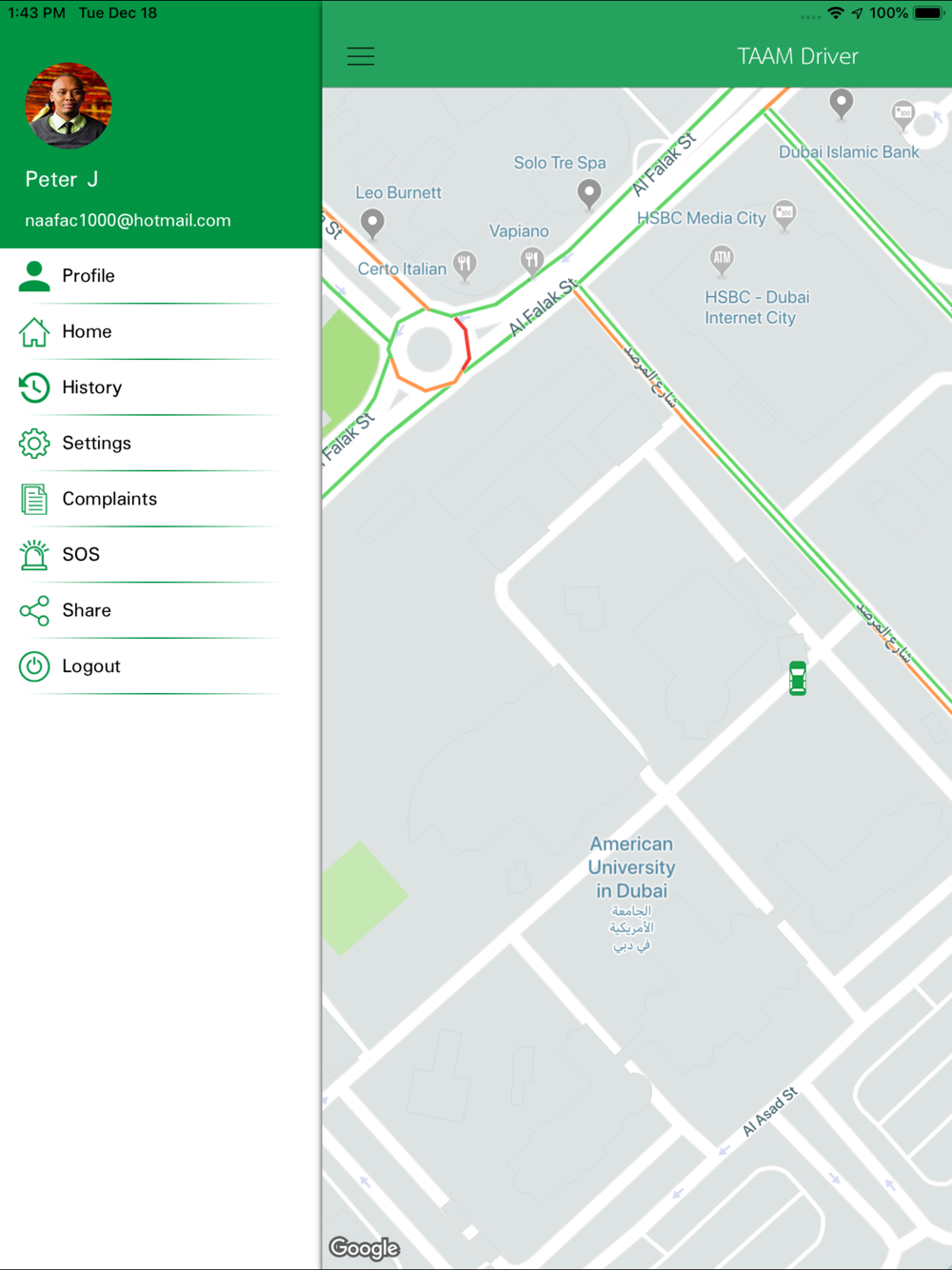This screenshot has height=1270, width=952.
Task: Click the Google logo on map
Action: tap(365, 1247)
